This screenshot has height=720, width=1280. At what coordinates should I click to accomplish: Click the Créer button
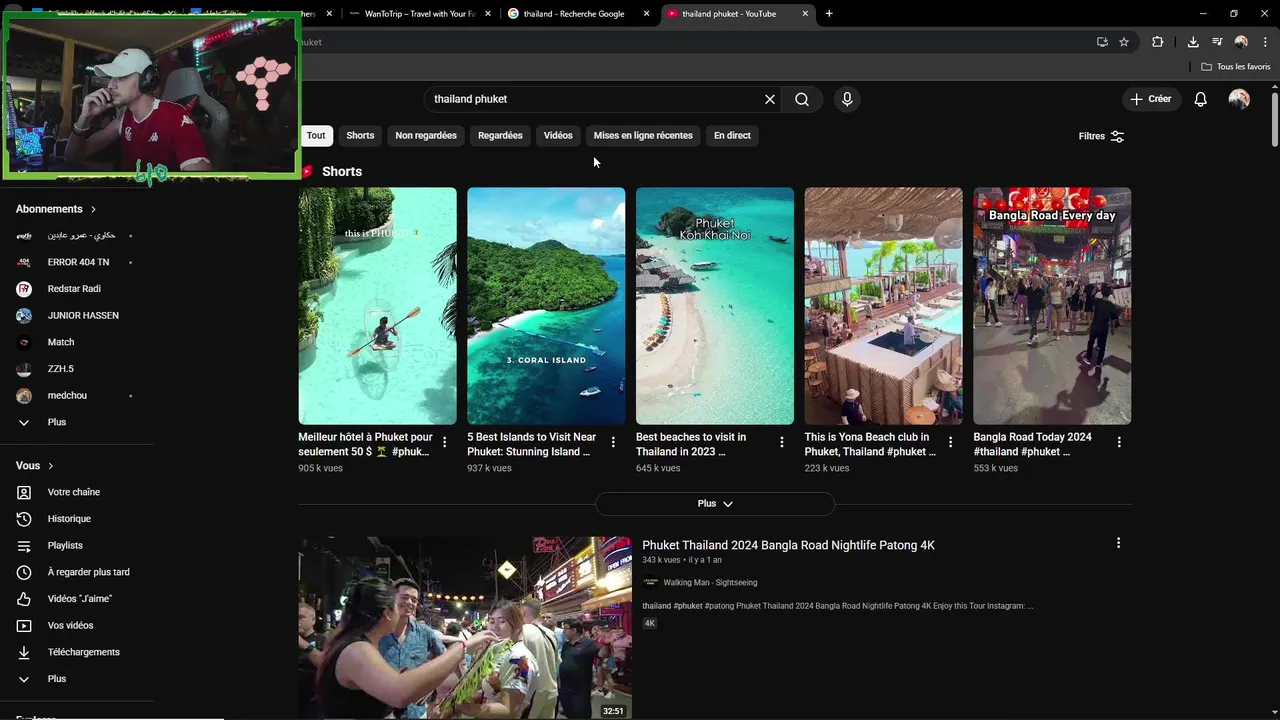pos(1150,99)
